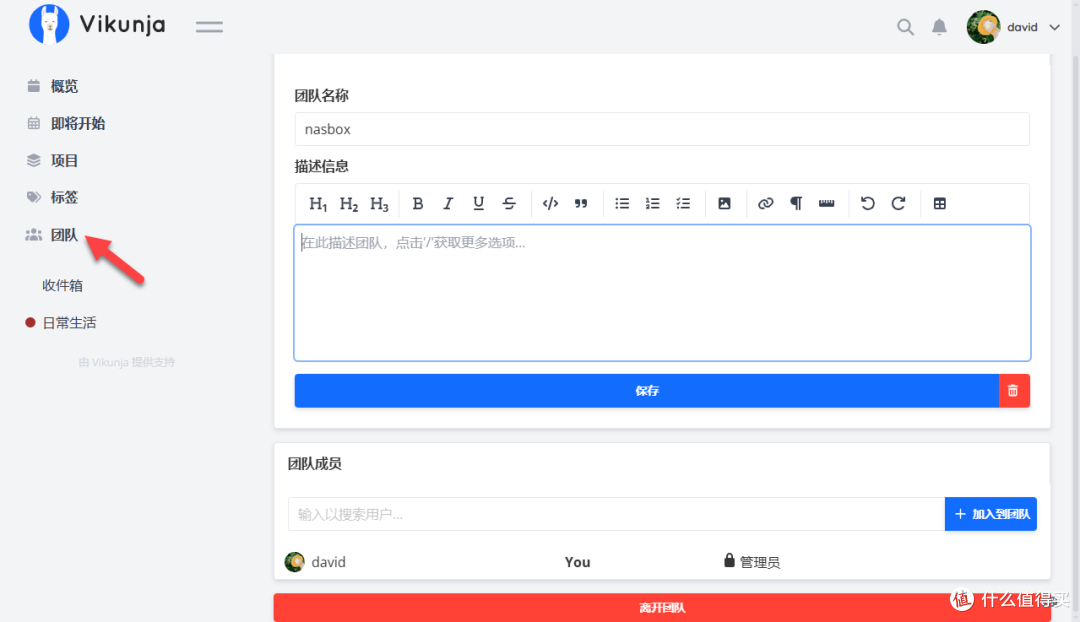The height and width of the screenshot is (622, 1080).
Task: Open the notifications bell
Action: (x=939, y=27)
